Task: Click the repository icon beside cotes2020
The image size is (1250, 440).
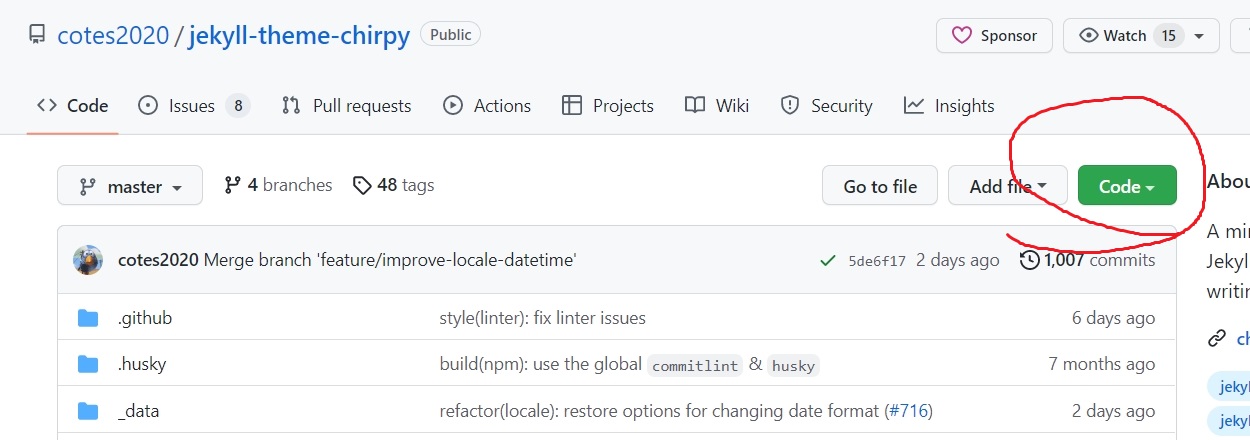Action: coord(37,36)
